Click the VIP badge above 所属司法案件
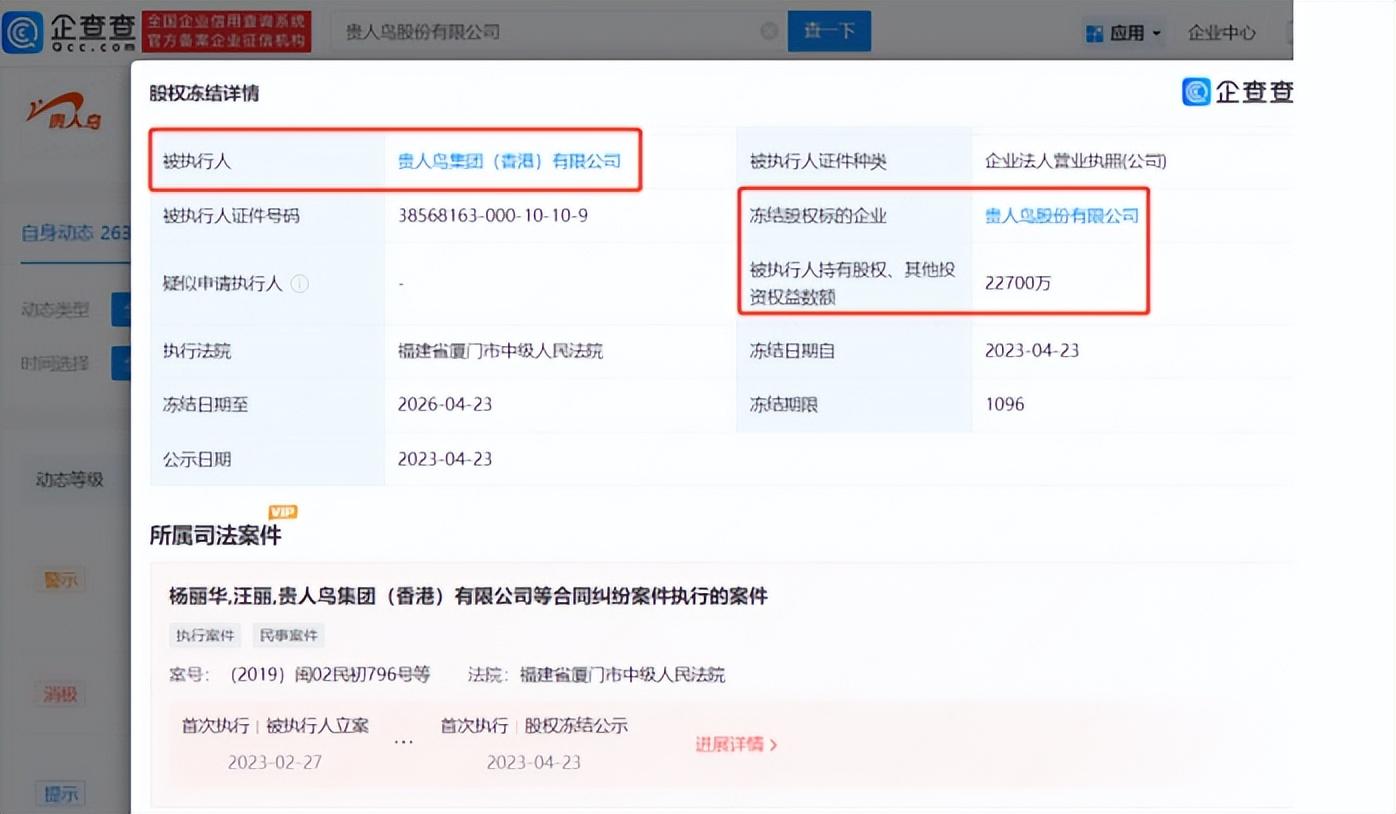Screen dimensions: 1396x814 [x=283, y=512]
